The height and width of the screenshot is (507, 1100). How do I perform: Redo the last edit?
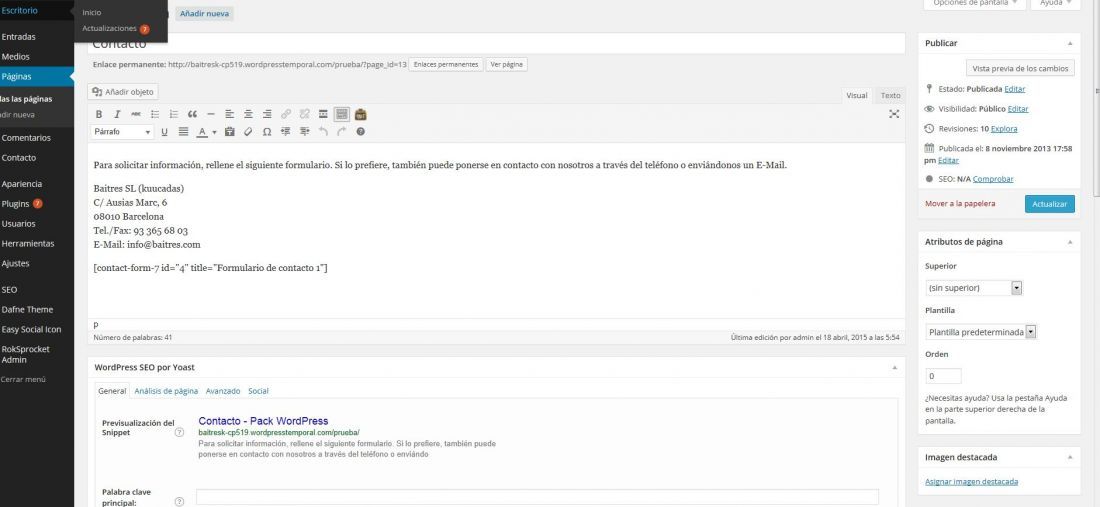coord(342,132)
